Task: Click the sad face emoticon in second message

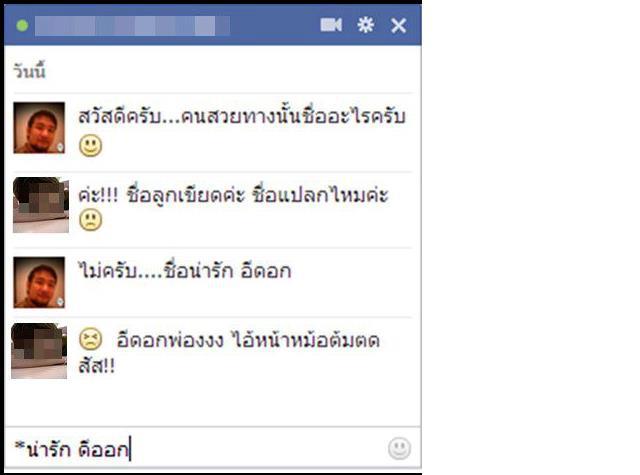Action: (90, 220)
